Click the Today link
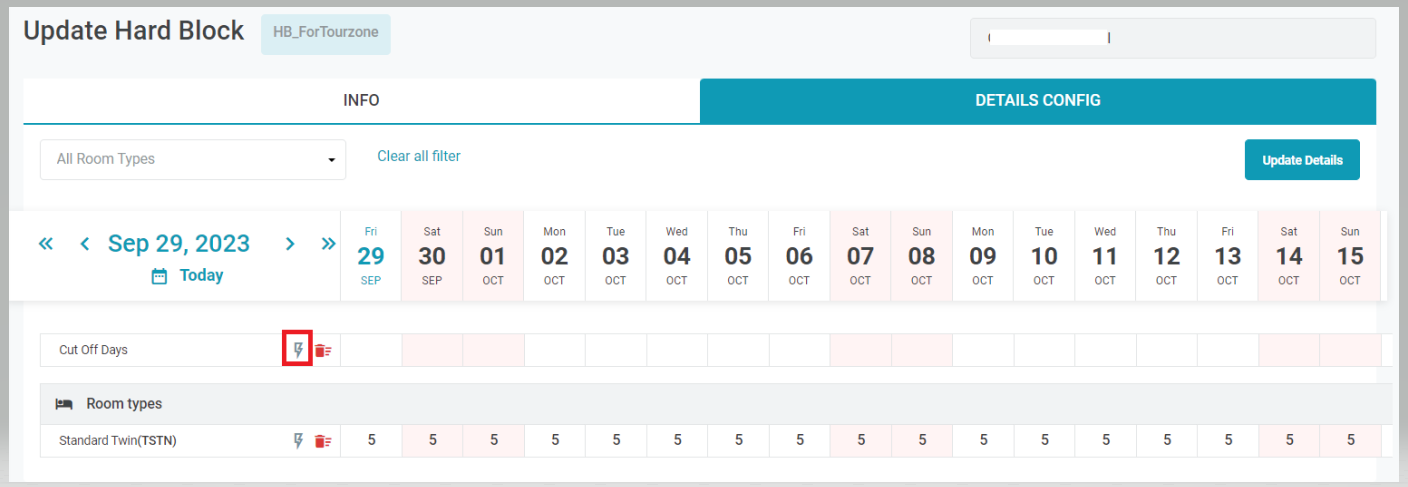 point(201,276)
